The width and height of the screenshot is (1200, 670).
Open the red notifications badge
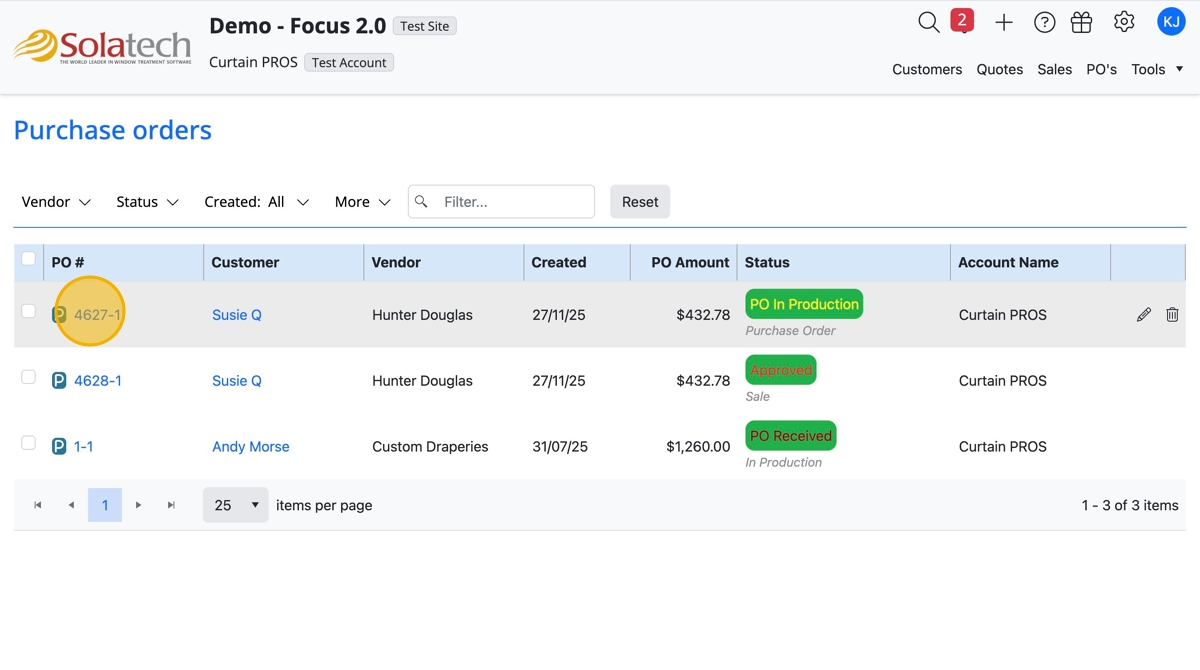(x=962, y=20)
